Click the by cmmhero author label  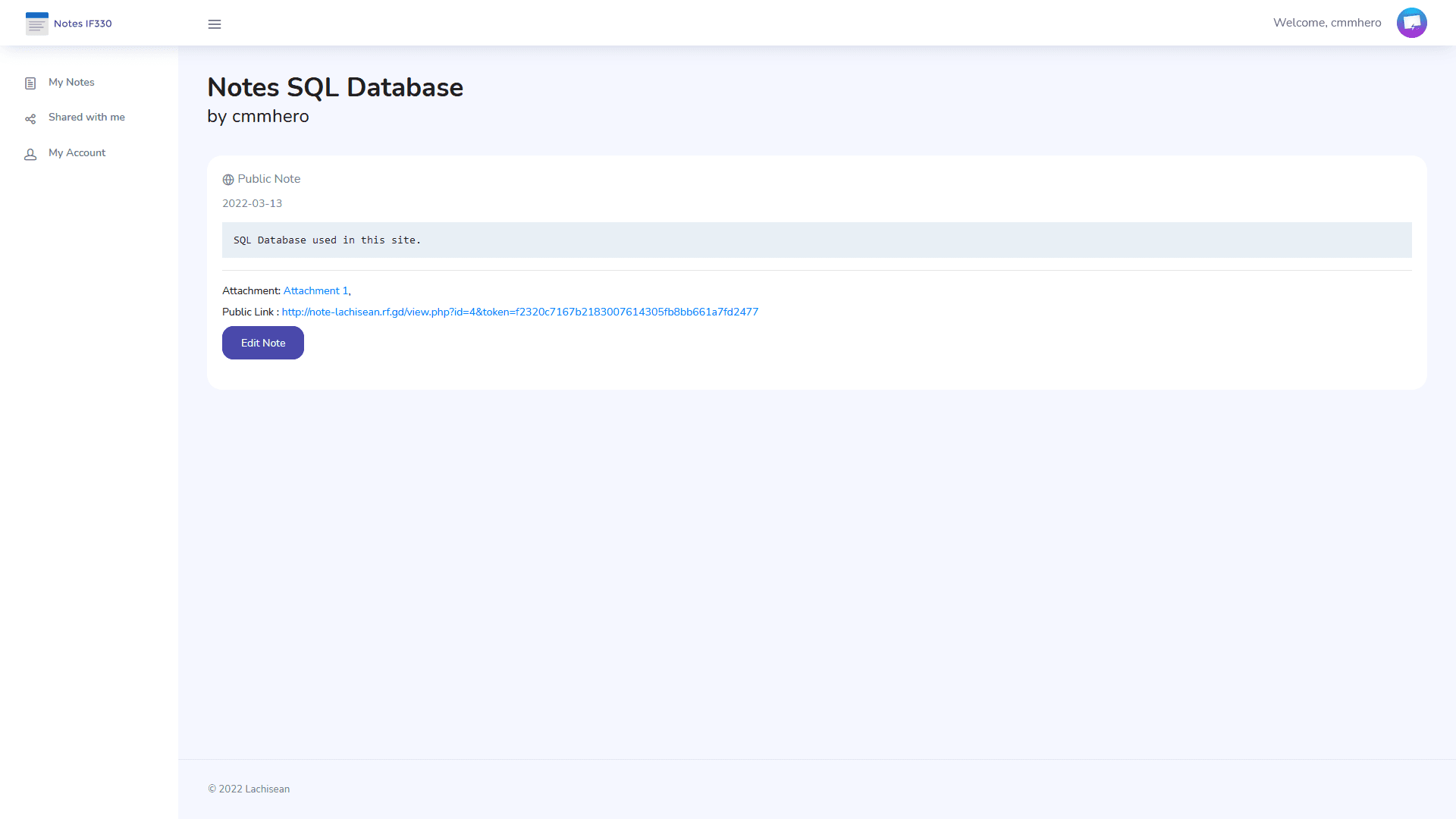(258, 116)
